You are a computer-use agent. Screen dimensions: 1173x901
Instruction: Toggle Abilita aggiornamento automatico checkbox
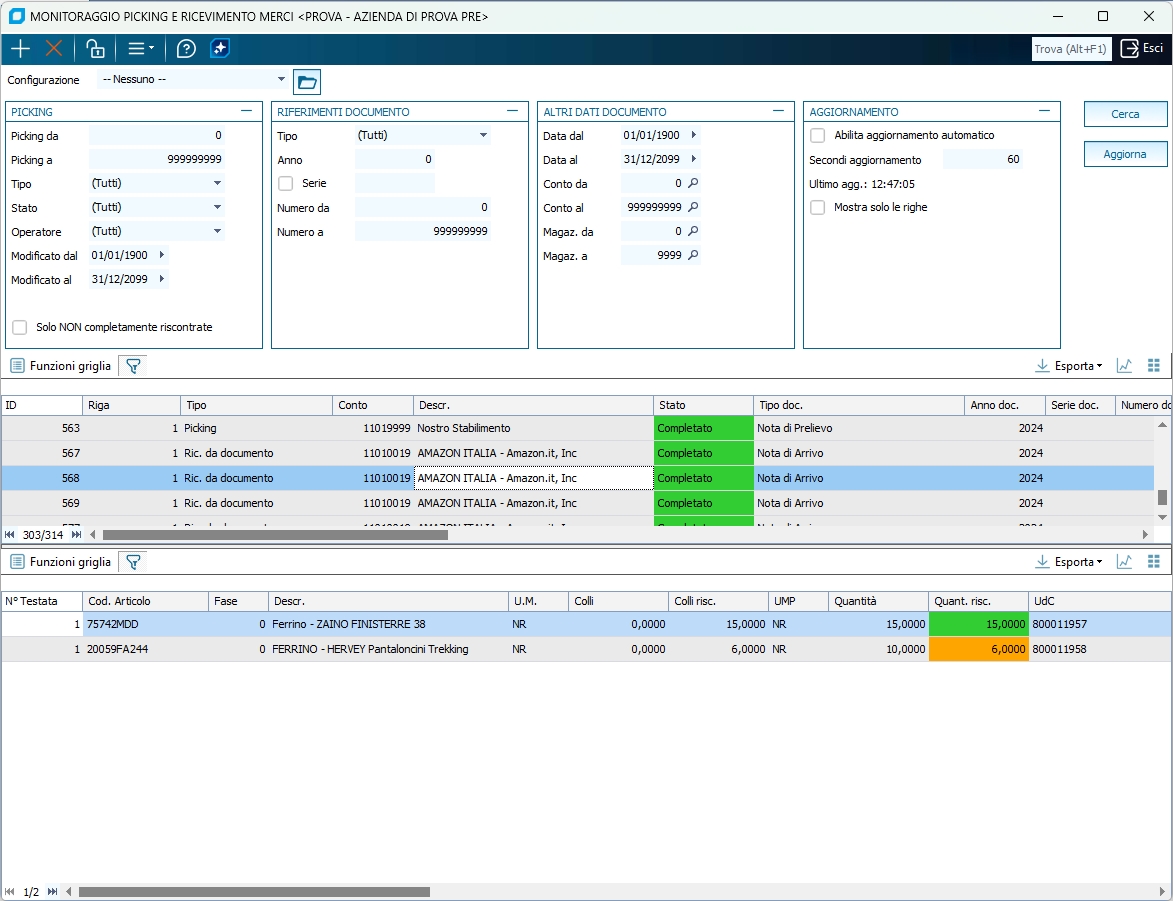(x=818, y=136)
